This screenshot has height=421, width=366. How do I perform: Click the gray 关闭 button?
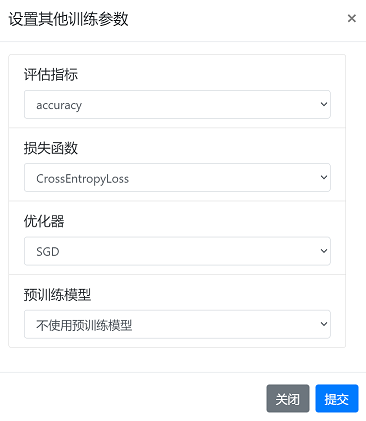tap(288, 399)
